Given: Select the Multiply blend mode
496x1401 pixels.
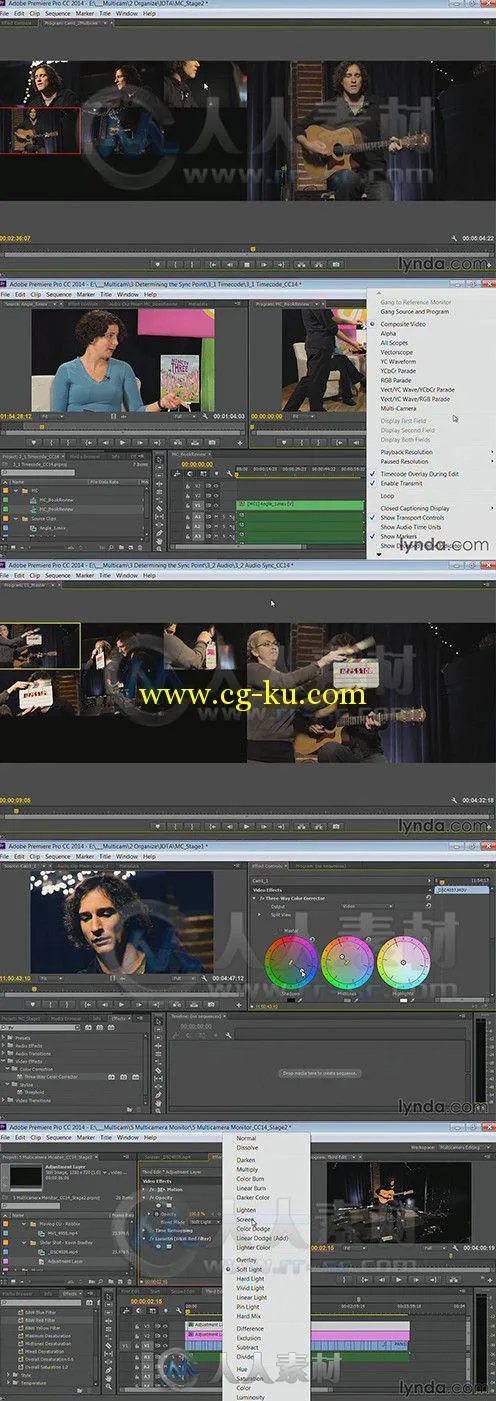Looking at the screenshot, I should [247, 1169].
